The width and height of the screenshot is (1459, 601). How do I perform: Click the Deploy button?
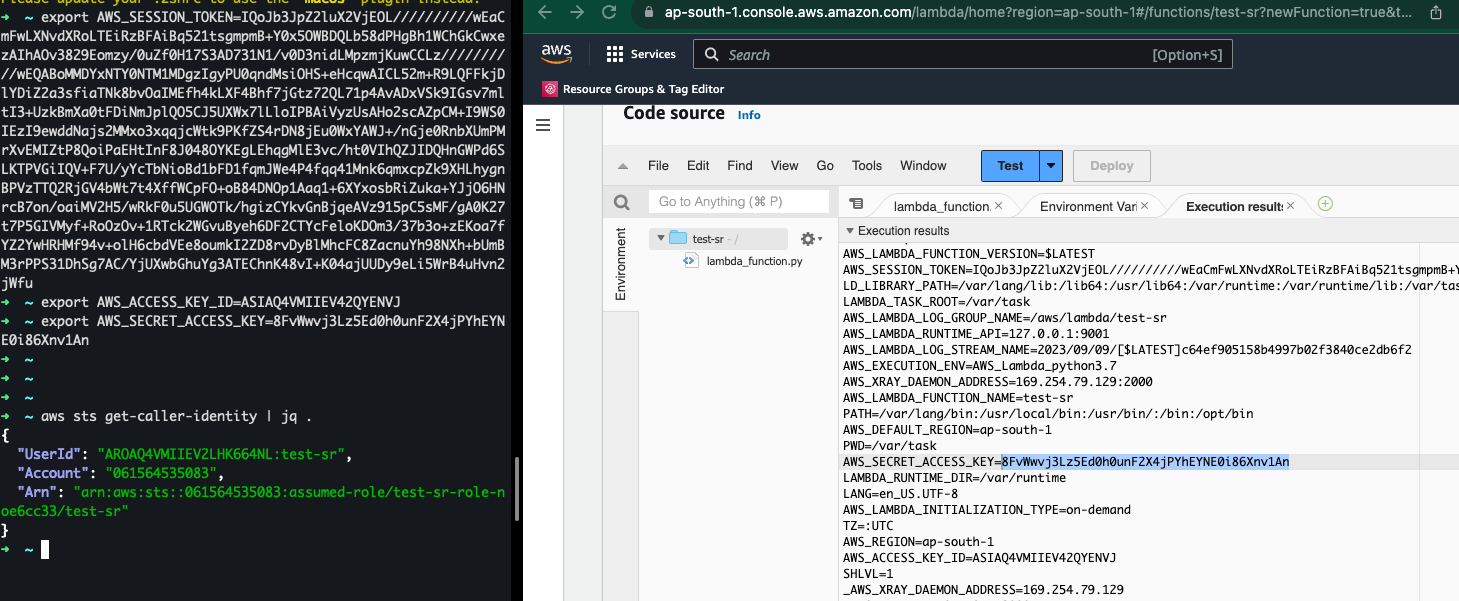(1111, 166)
